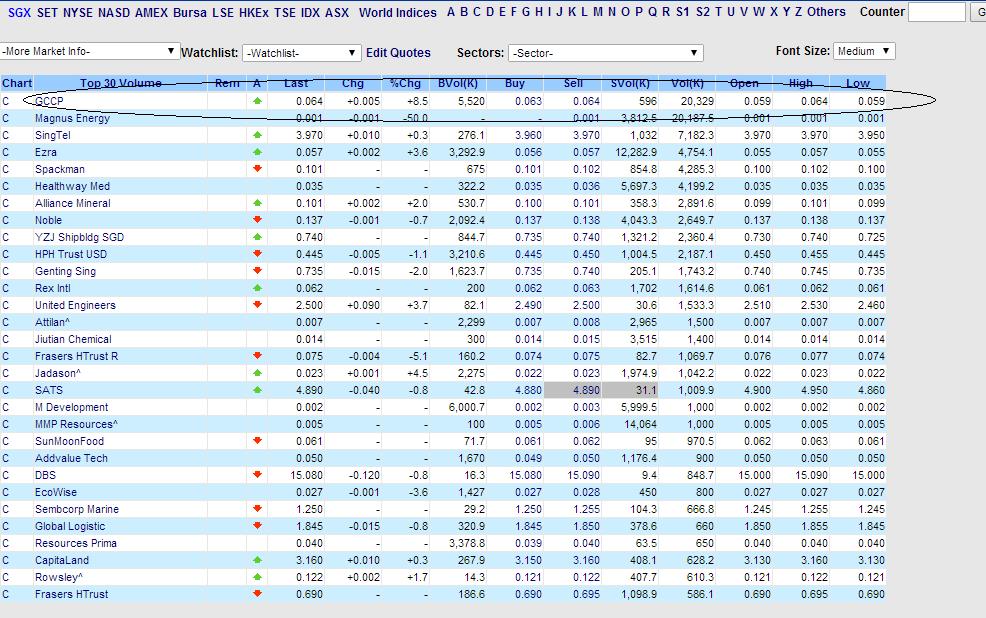986x618 pixels.
Task: Select the highlighted SATS sell price 4.890
Action: tap(586, 390)
